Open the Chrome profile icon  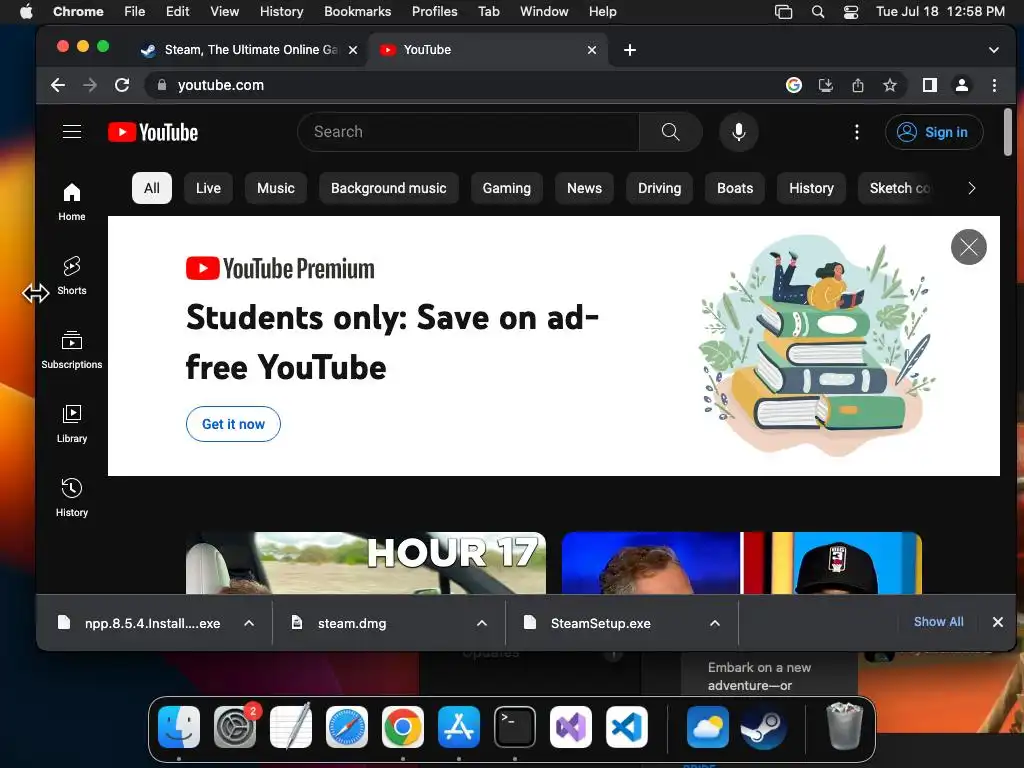click(x=962, y=85)
